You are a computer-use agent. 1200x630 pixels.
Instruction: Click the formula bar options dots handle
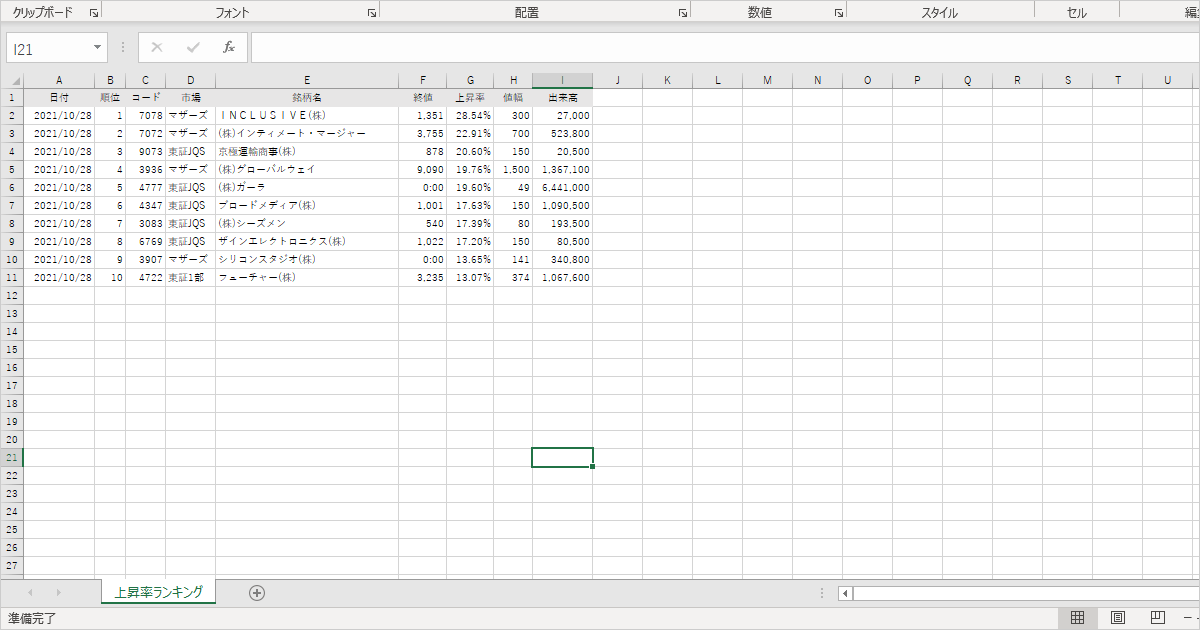[x=123, y=47]
